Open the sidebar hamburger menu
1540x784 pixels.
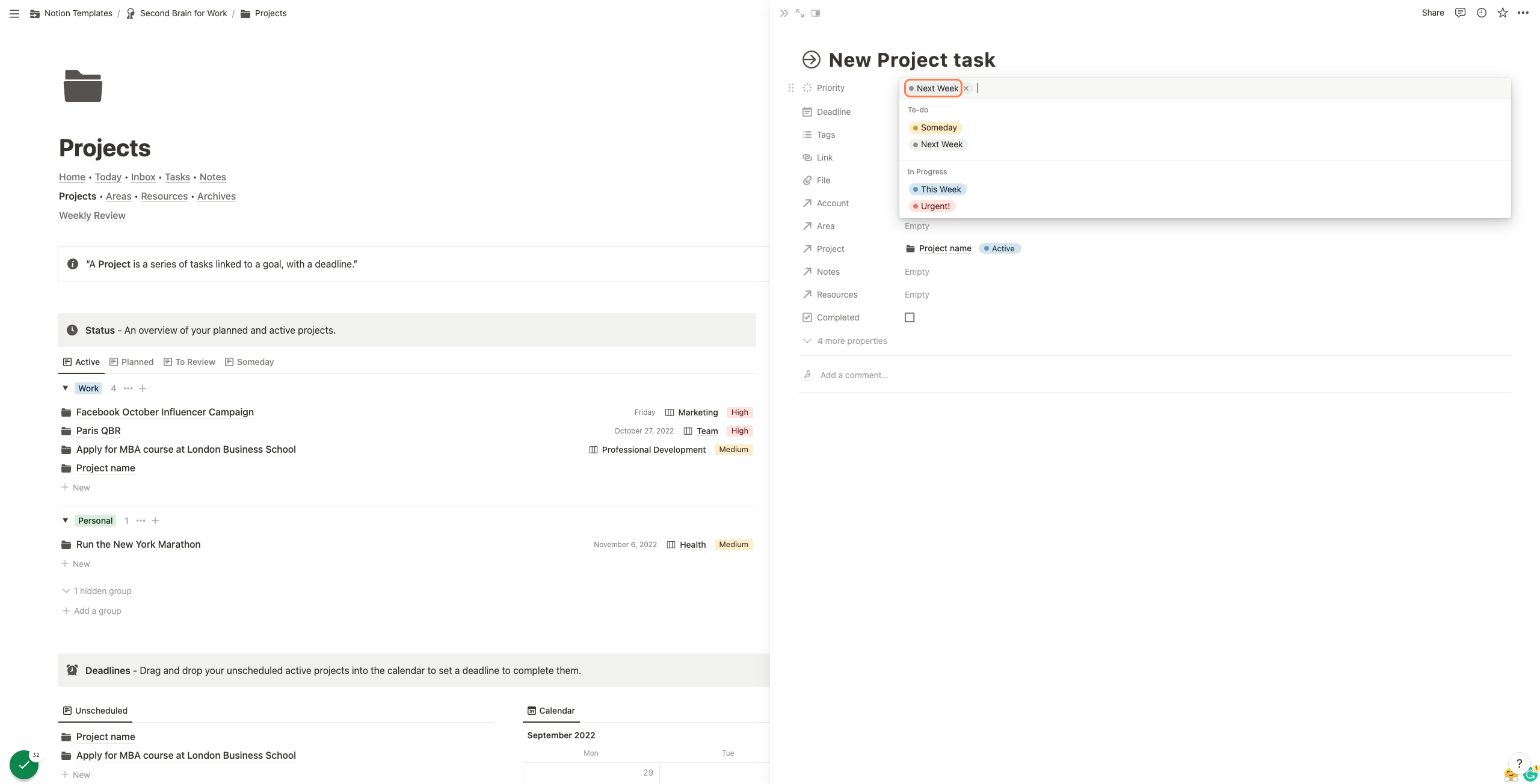tap(14, 13)
